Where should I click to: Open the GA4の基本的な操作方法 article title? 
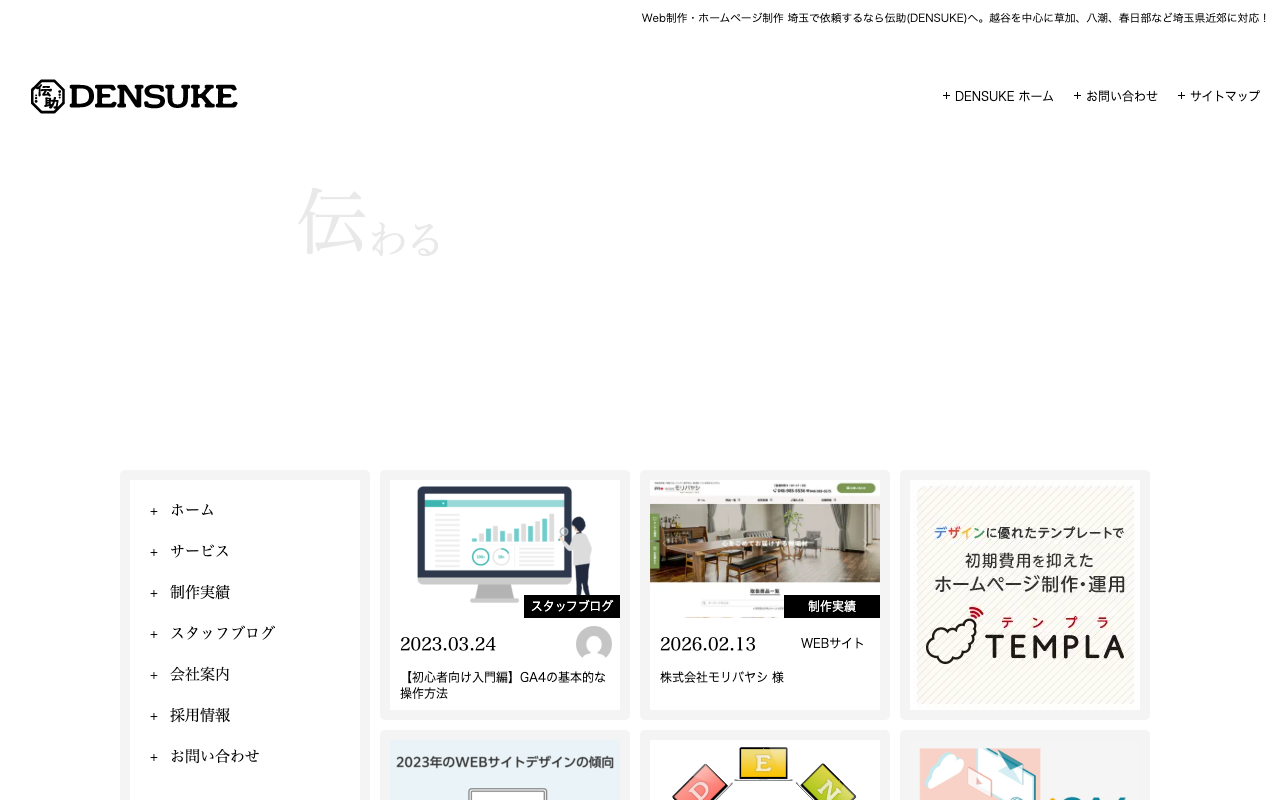[503, 685]
